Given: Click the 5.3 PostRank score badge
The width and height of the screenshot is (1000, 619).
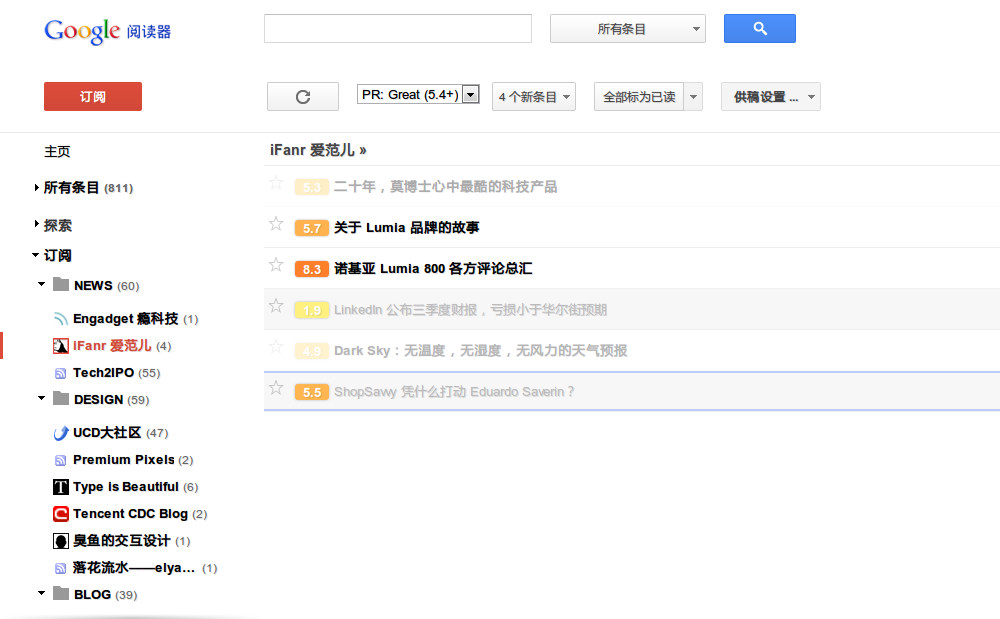Looking at the screenshot, I should [x=312, y=187].
